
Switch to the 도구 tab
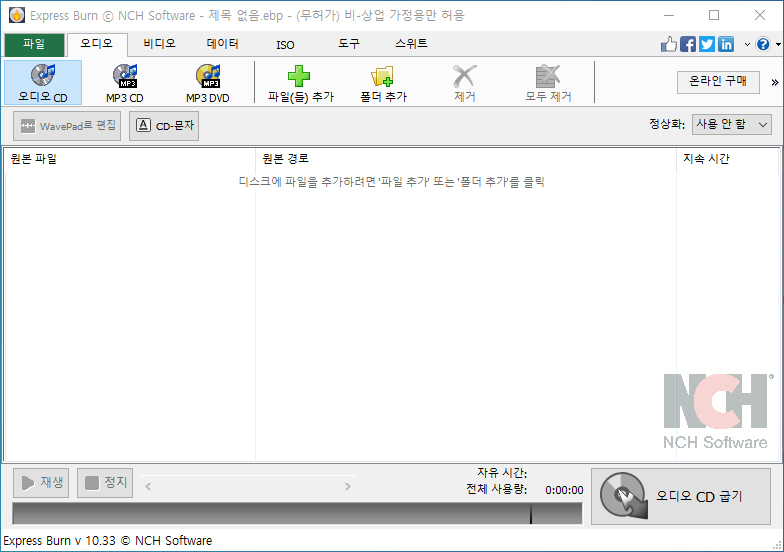(x=348, y=44)
